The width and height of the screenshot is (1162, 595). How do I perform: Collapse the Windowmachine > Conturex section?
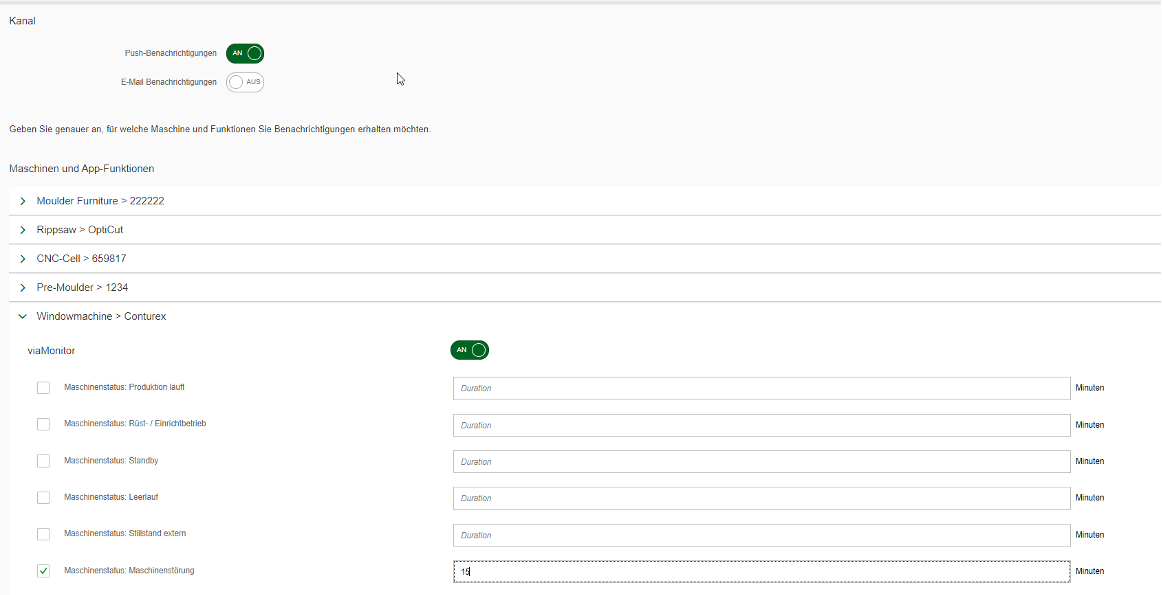[x=585, y=316]
